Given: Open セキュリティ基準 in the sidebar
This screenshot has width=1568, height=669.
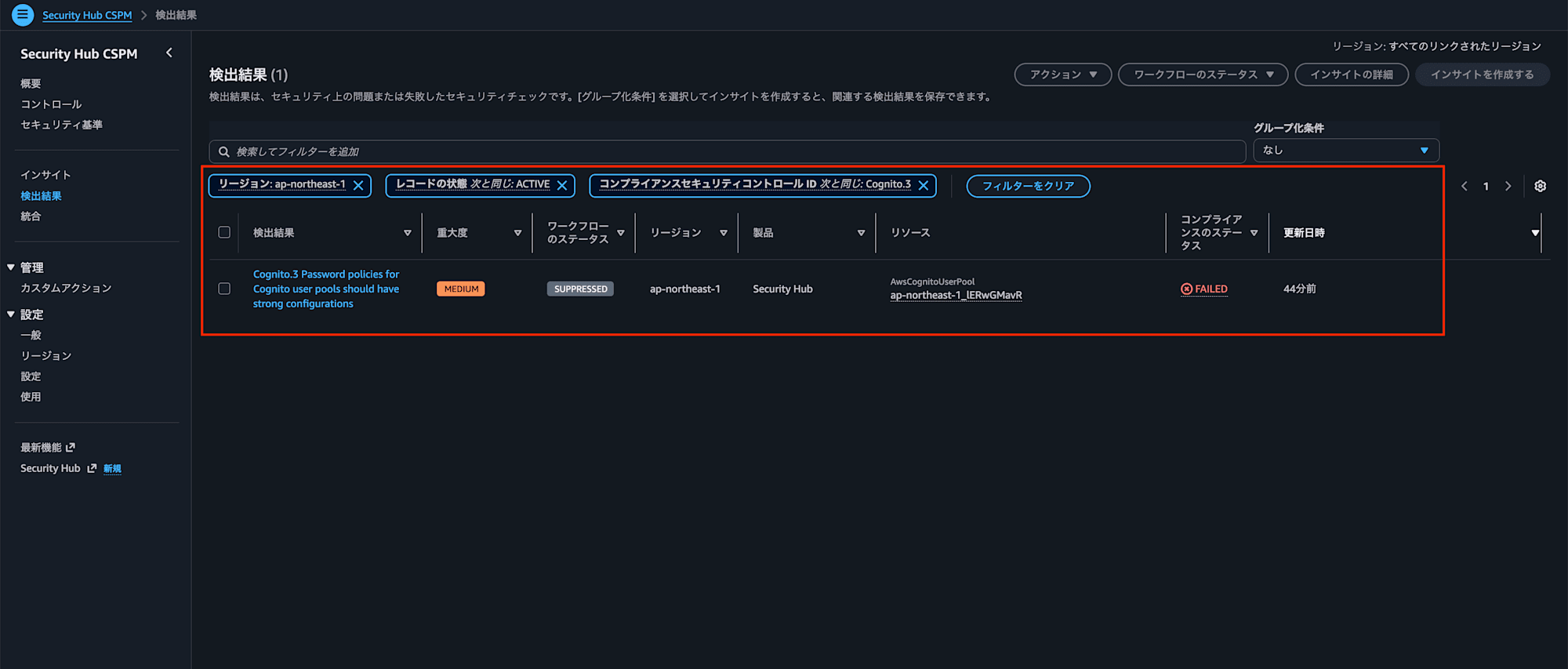Looking at the screenshot, I should pos(61,124).
